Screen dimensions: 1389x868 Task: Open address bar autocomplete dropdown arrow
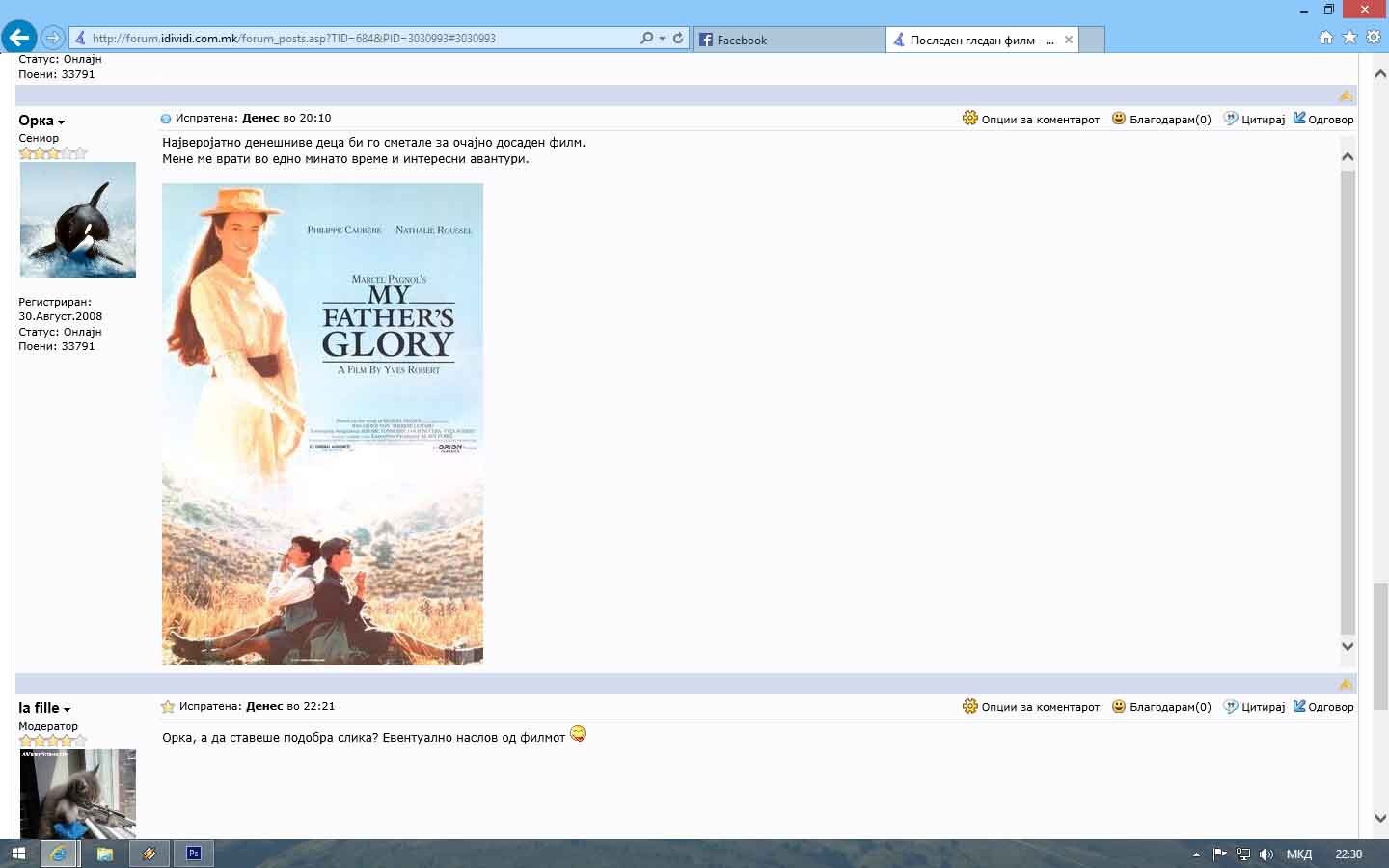662,39
